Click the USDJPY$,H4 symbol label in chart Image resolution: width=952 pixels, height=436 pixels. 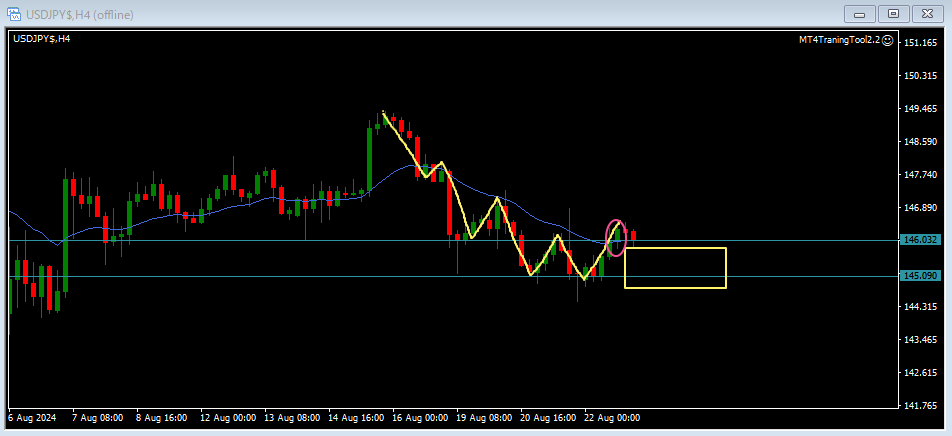tap(41, 39)
